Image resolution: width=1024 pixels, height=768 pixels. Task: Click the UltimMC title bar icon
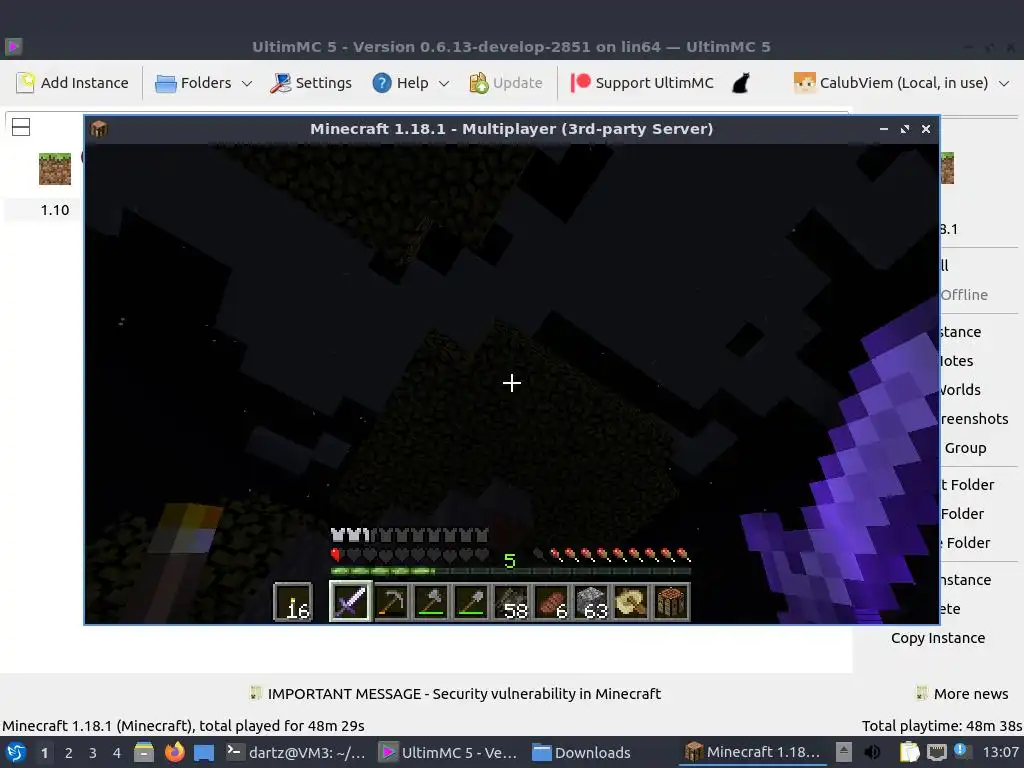(13, 46)
